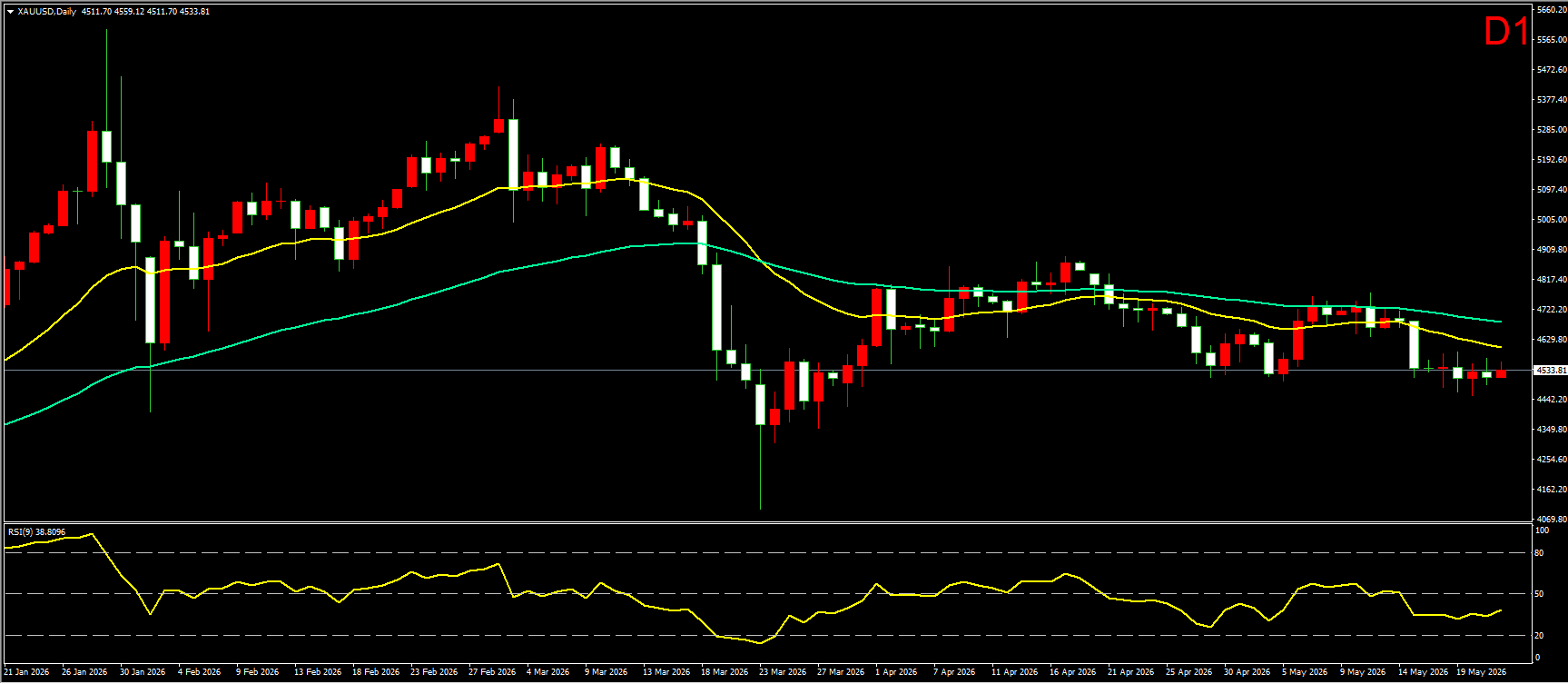Viewport: 1568px width, 684px height.
Task: Select the 21 Jan 2026 date label
Action: [27, 672]
